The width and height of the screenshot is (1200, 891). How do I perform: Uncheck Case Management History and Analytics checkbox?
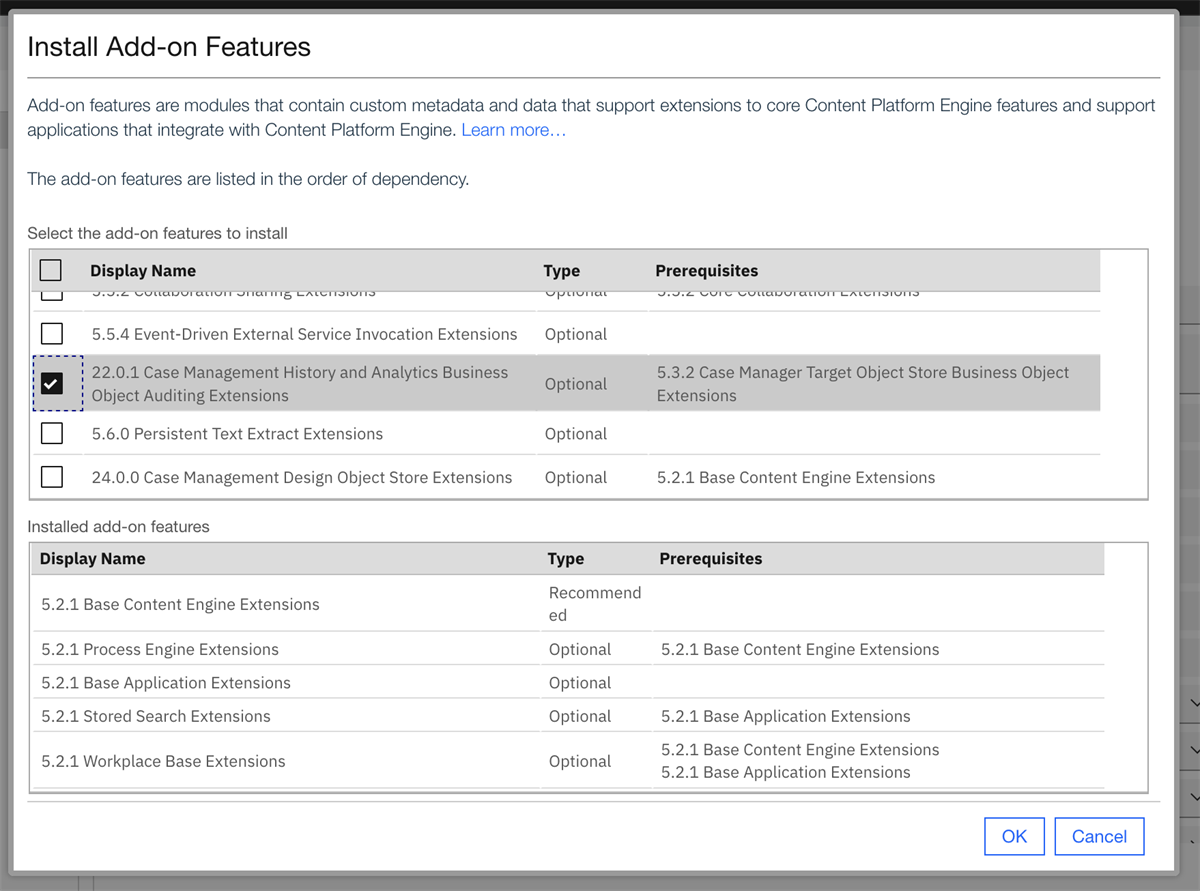pyautogui.click(x=52, y=383)
